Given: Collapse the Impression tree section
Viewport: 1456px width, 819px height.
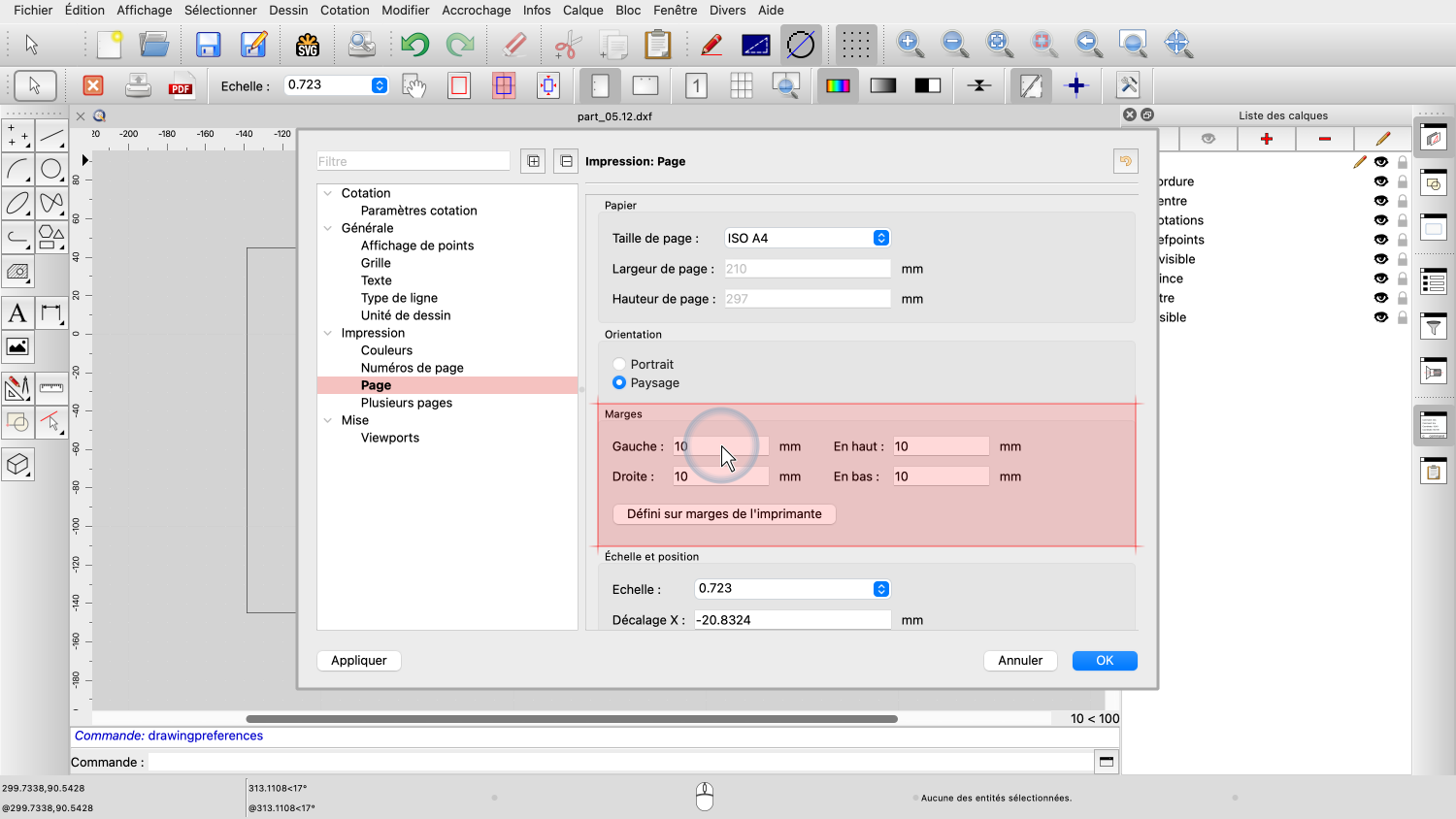Looking at the screenshot, I should click(x=328, y=333).
